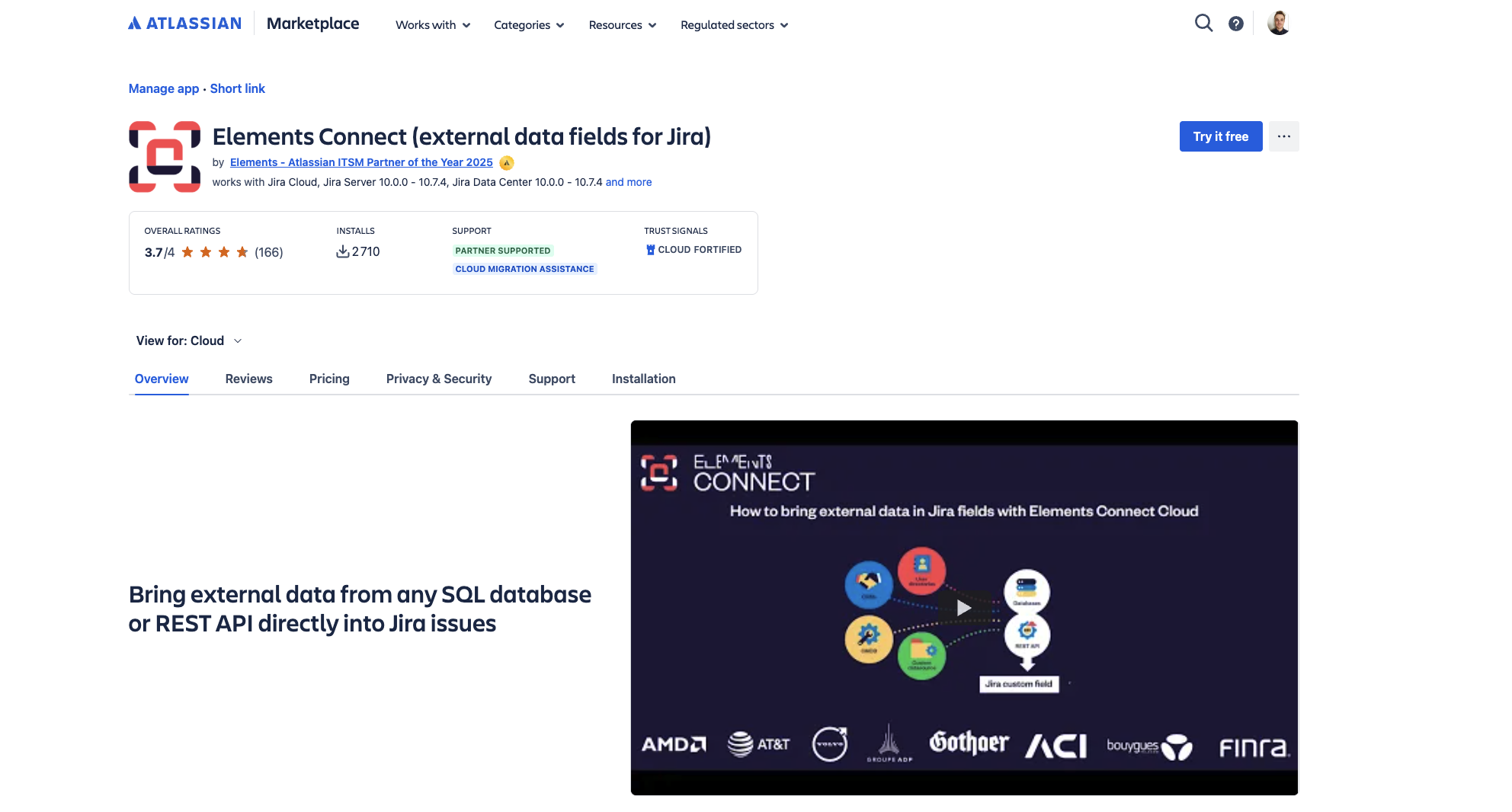Image resolution: width=1512 pixels, height=812 pixels.
Task: Switch to the Privacy & Security tab
Action: [x=439, y=379]
